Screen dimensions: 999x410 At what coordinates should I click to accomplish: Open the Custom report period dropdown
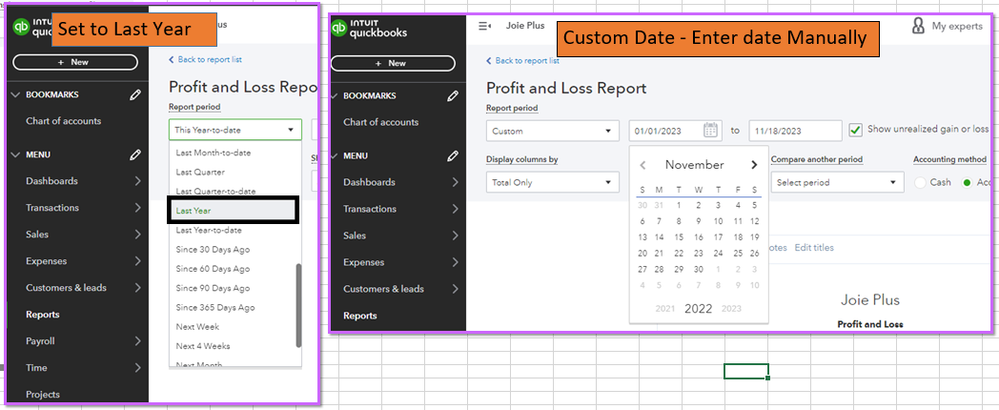point(553,131)
